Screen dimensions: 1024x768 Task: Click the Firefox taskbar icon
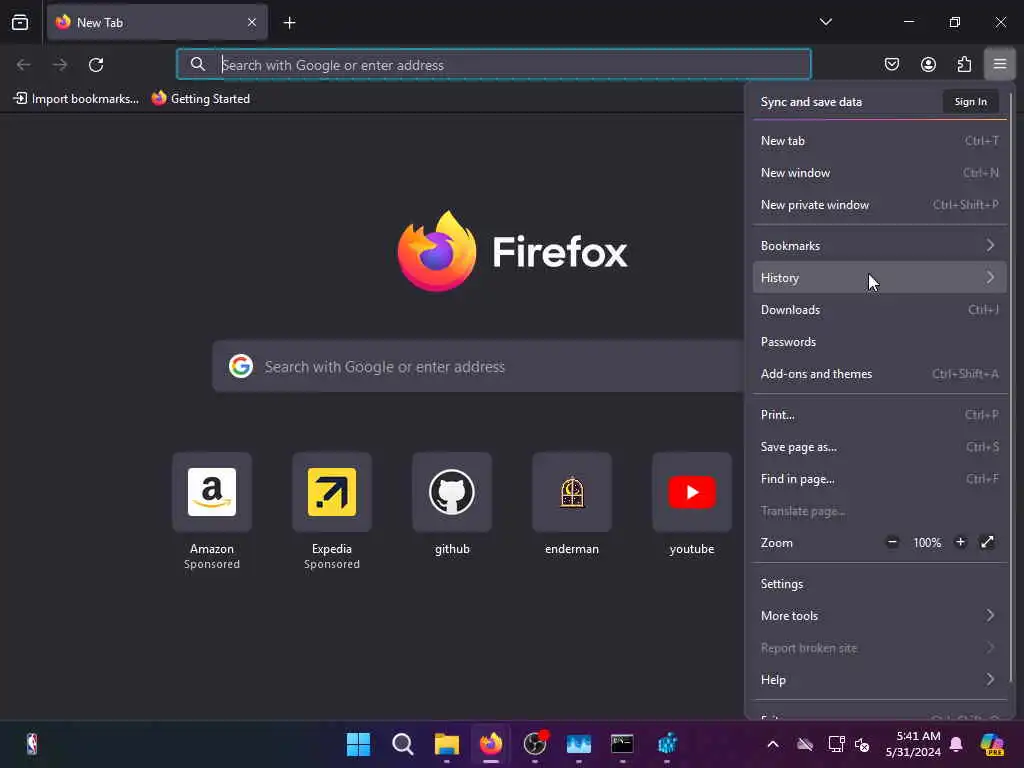pyautogui.click(x=490, y=744)
